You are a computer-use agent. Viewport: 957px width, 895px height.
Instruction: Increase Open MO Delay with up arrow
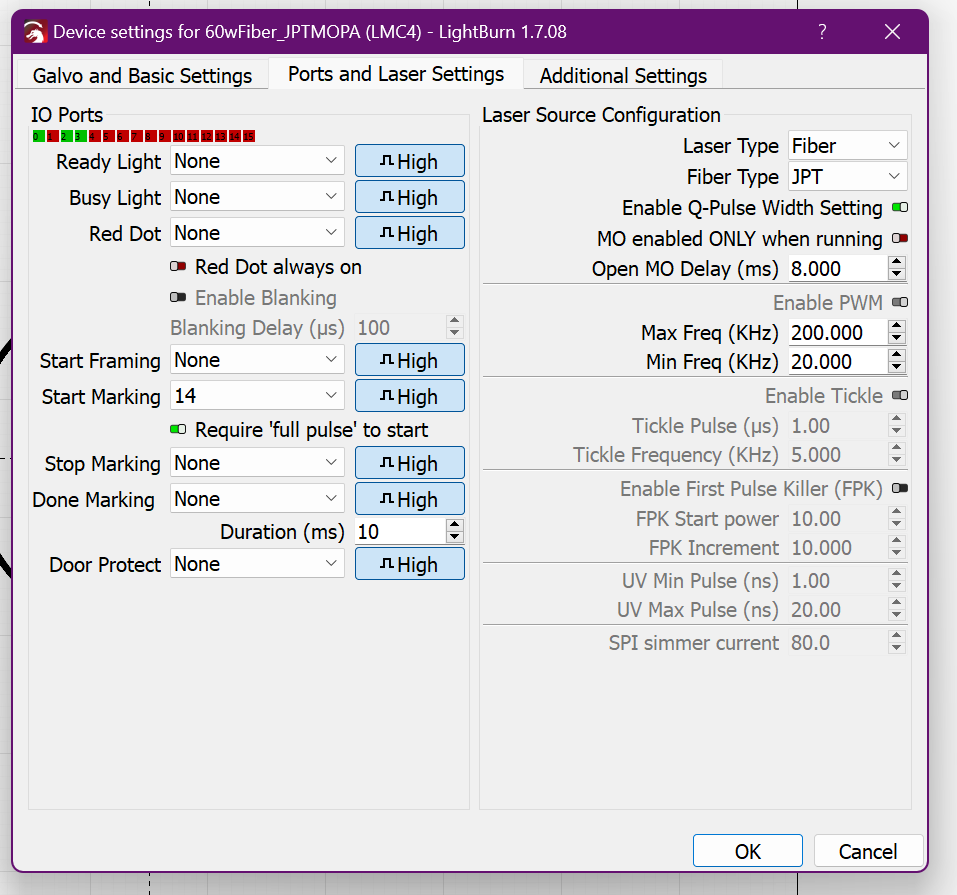(897, 262)
